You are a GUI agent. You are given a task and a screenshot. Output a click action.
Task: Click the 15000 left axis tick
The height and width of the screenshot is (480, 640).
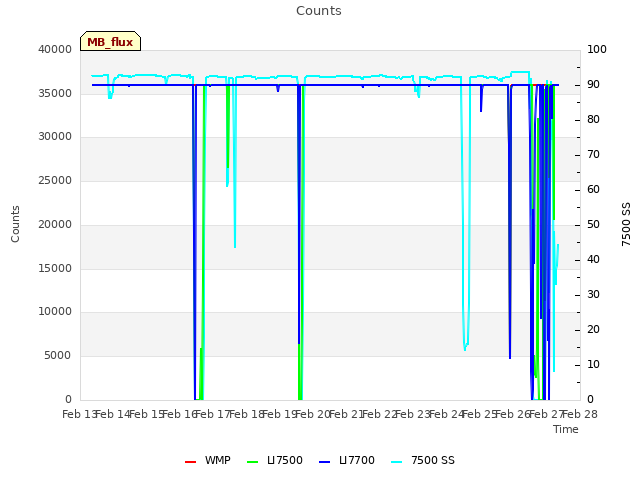(x=55, y=268)
